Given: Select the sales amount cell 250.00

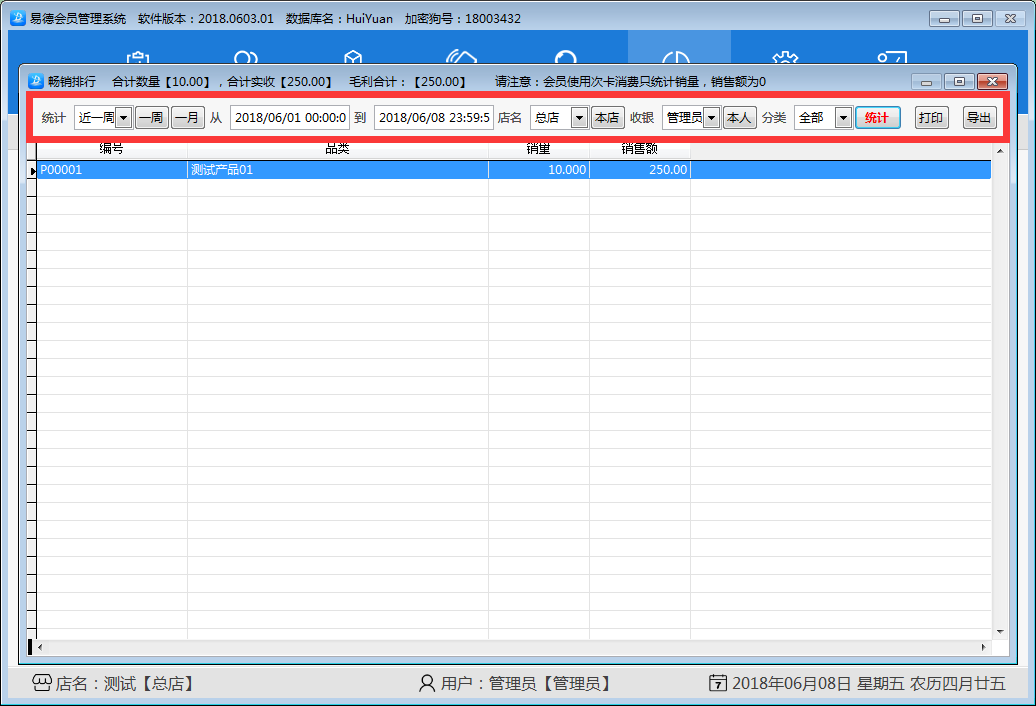Looking at the screenshot, I should 640,170.
